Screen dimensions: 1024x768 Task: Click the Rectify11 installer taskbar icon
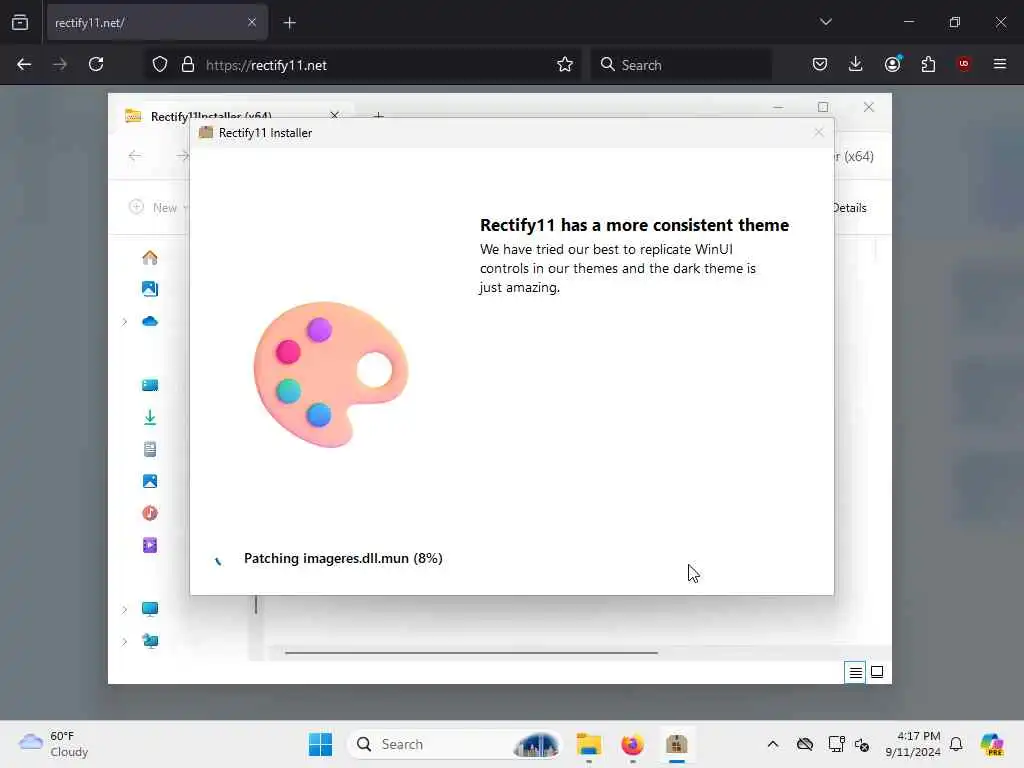[677, 744]
